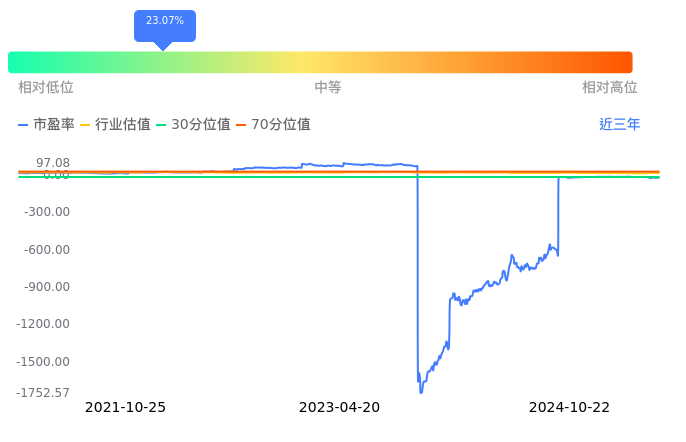Hide the 行业估值 series via its label
Image resolution: width=686 pixels, height=442 pixels.
[122, 125]
